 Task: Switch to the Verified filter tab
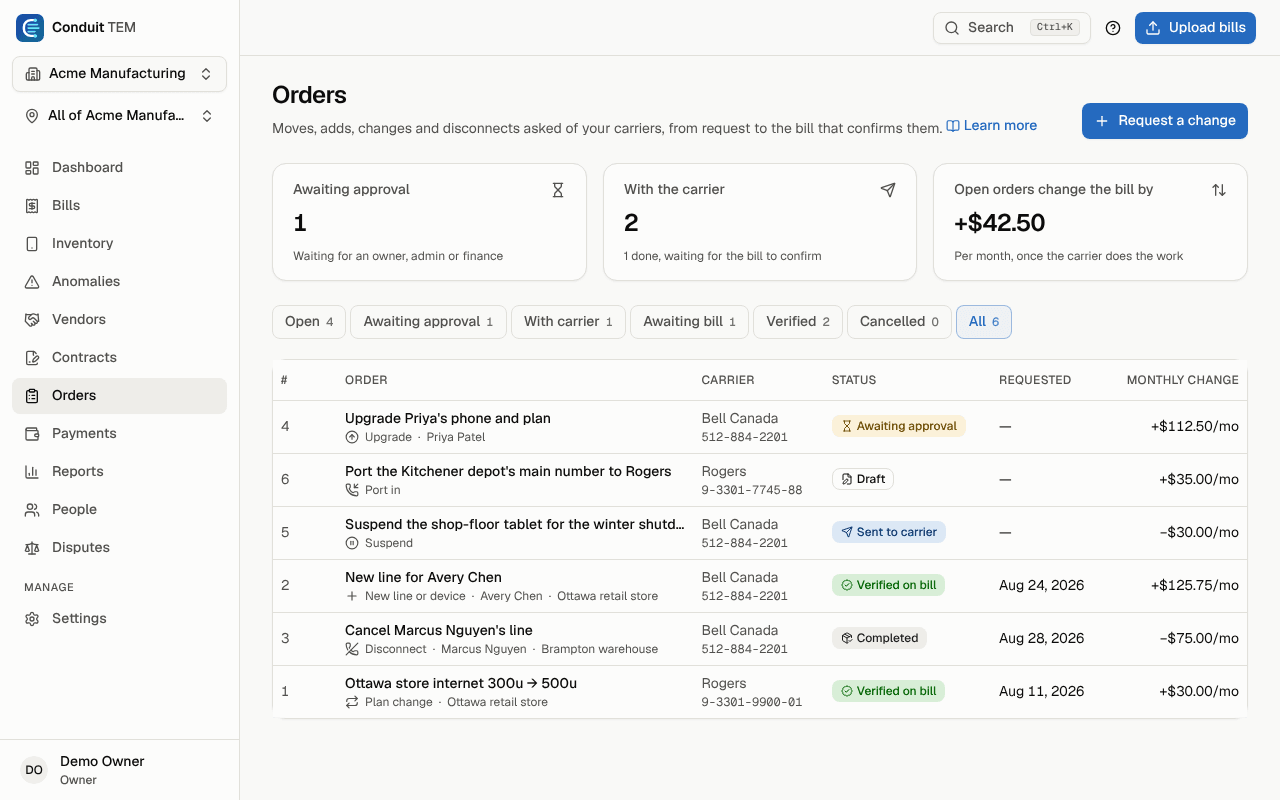798,322
